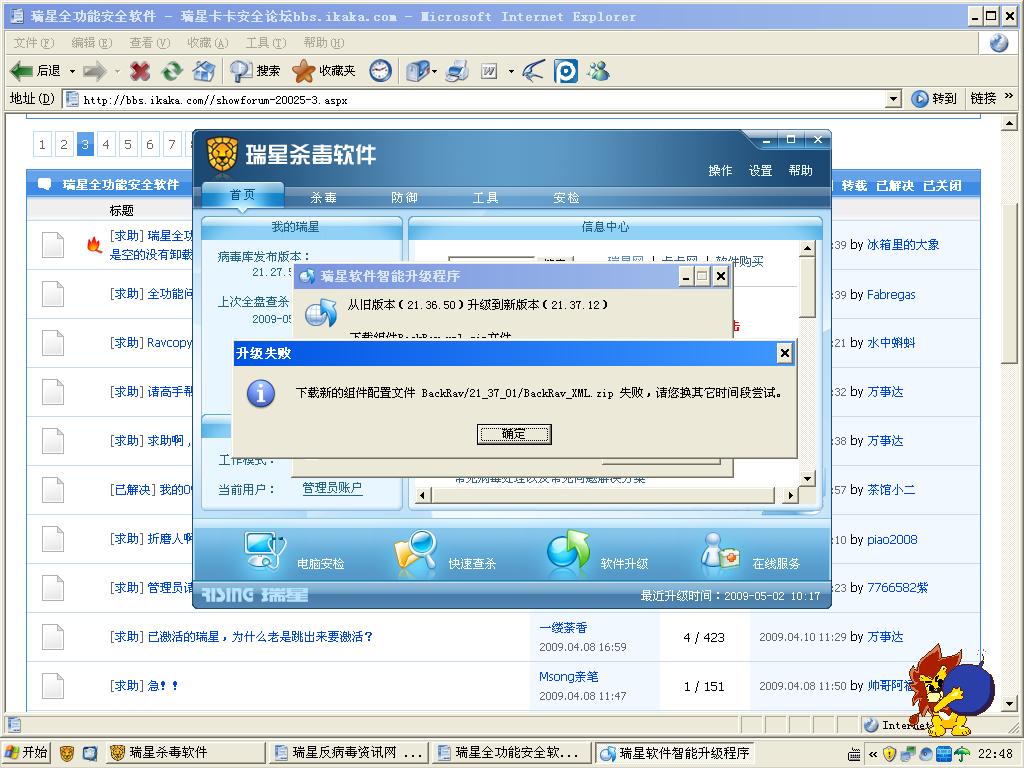Open the 操作 menu in Rising header

pos(720,170)
